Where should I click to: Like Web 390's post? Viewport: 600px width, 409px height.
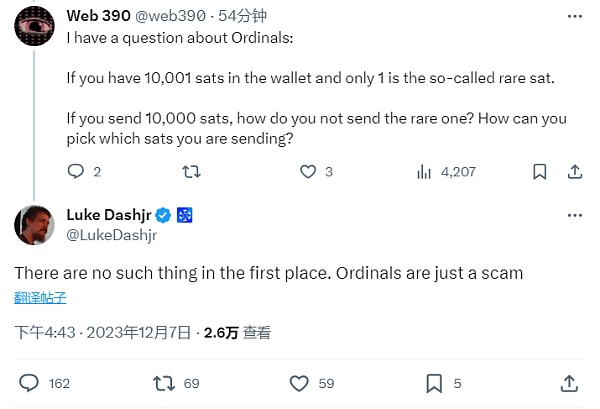pos(309,172)
